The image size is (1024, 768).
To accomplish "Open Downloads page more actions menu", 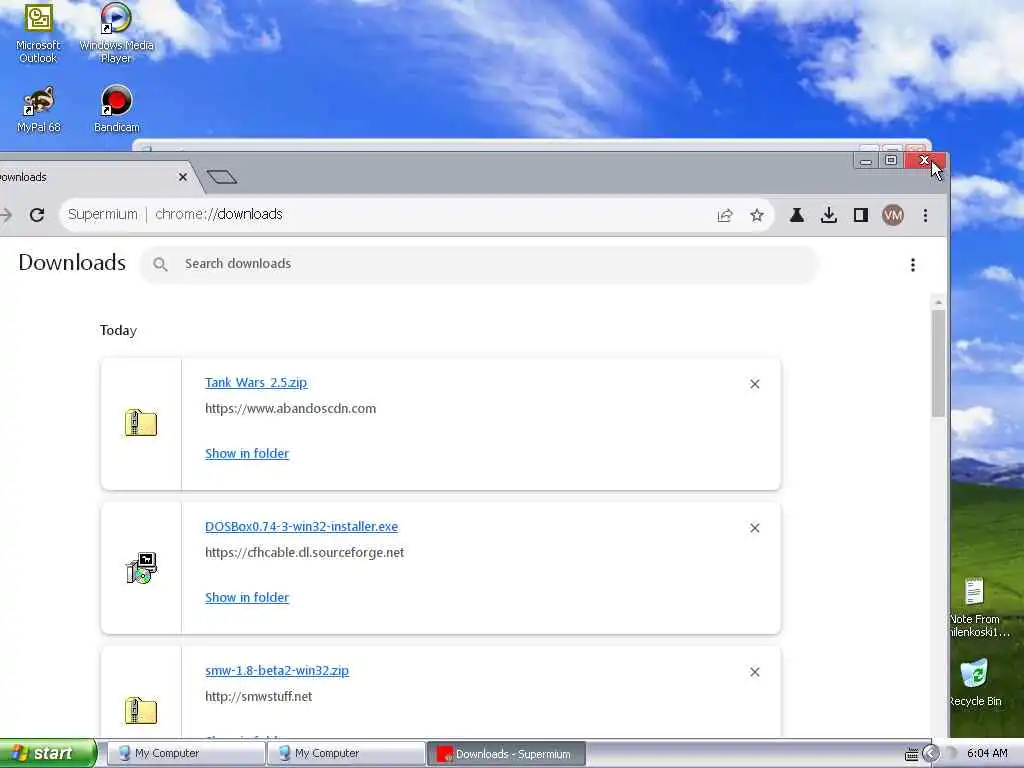I will [x=913, y=264].
